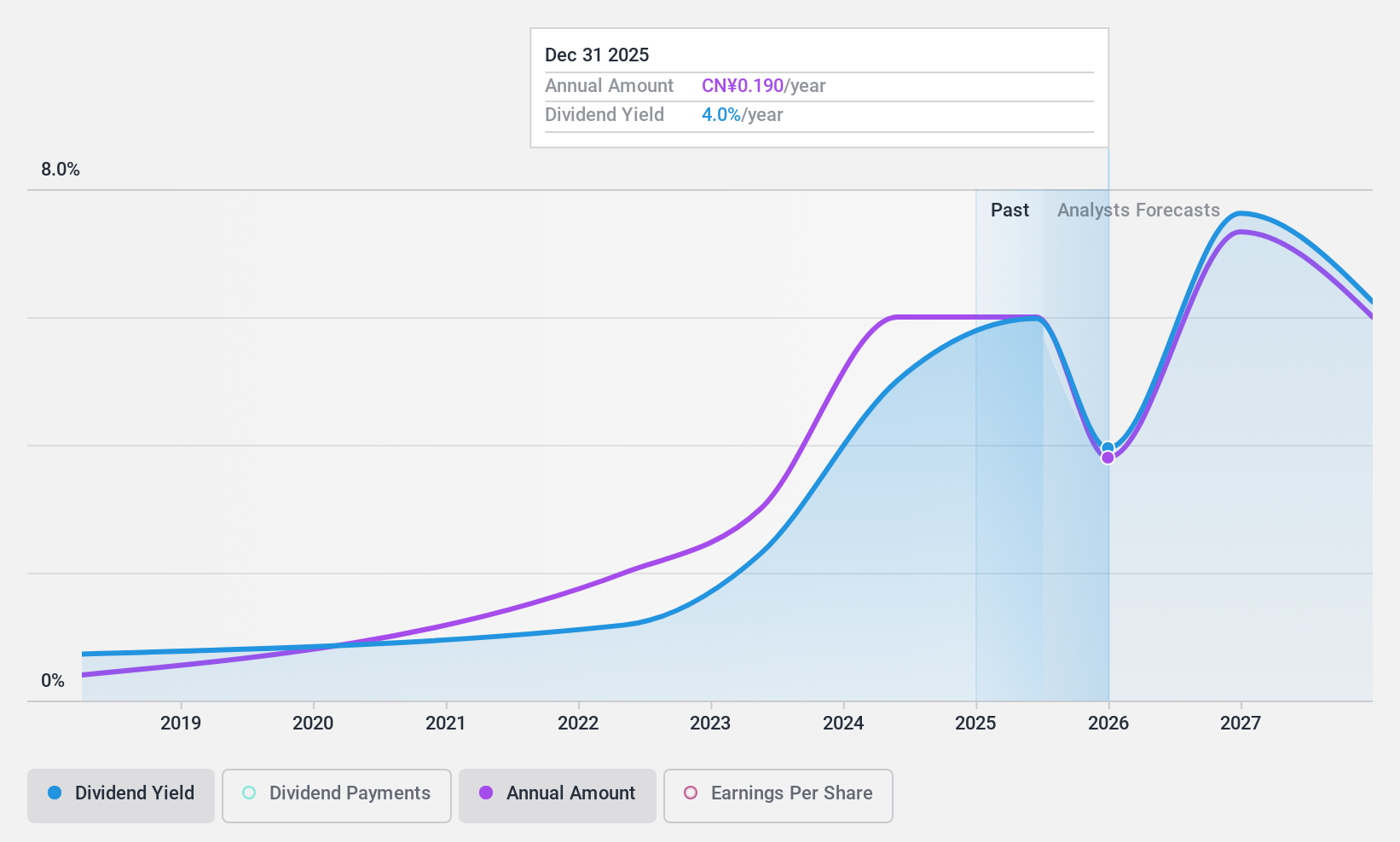Toggle the Dividend Yield series
The height and width of the screenshot is (842, 1400).
(120, 795)
